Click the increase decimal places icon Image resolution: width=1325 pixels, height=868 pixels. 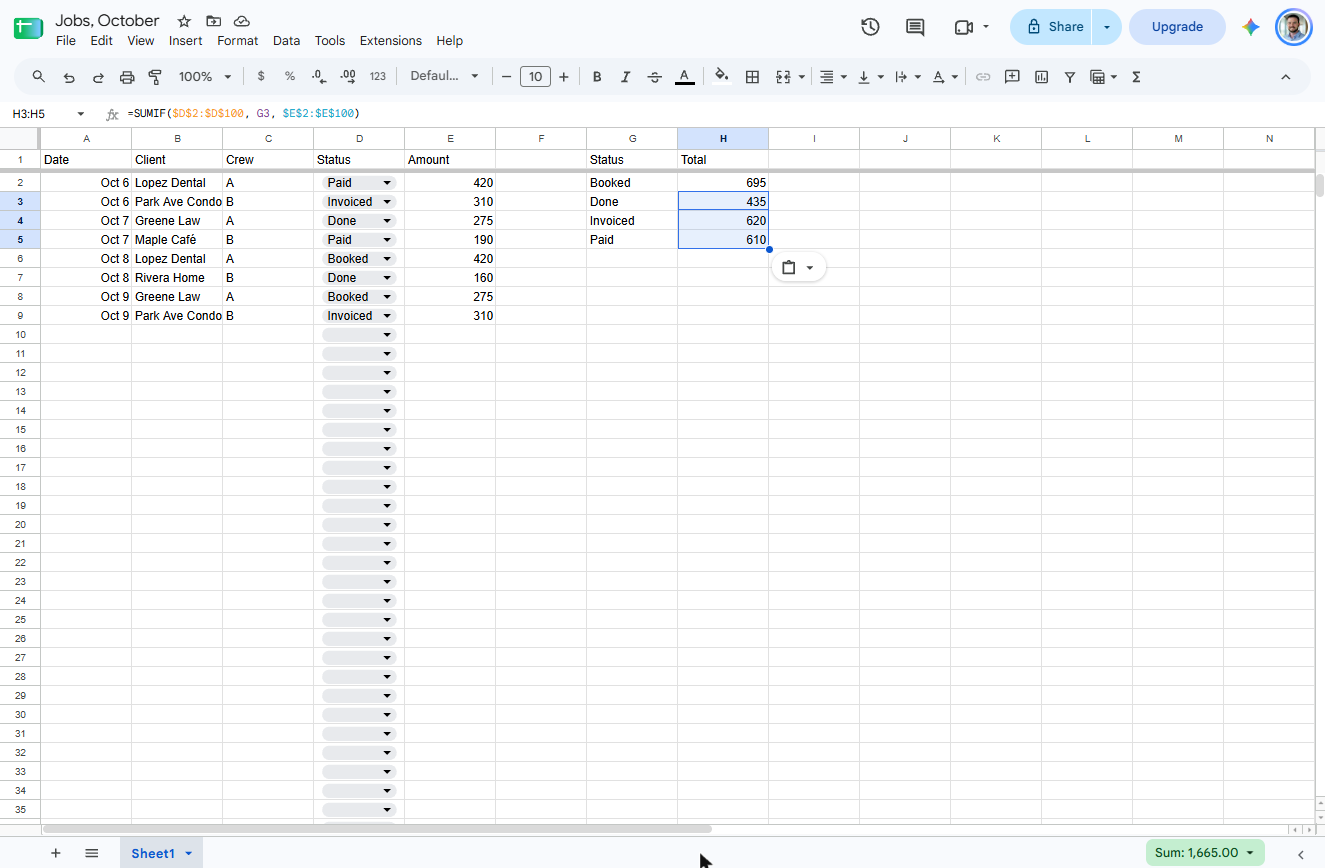(x=348, y=77)
